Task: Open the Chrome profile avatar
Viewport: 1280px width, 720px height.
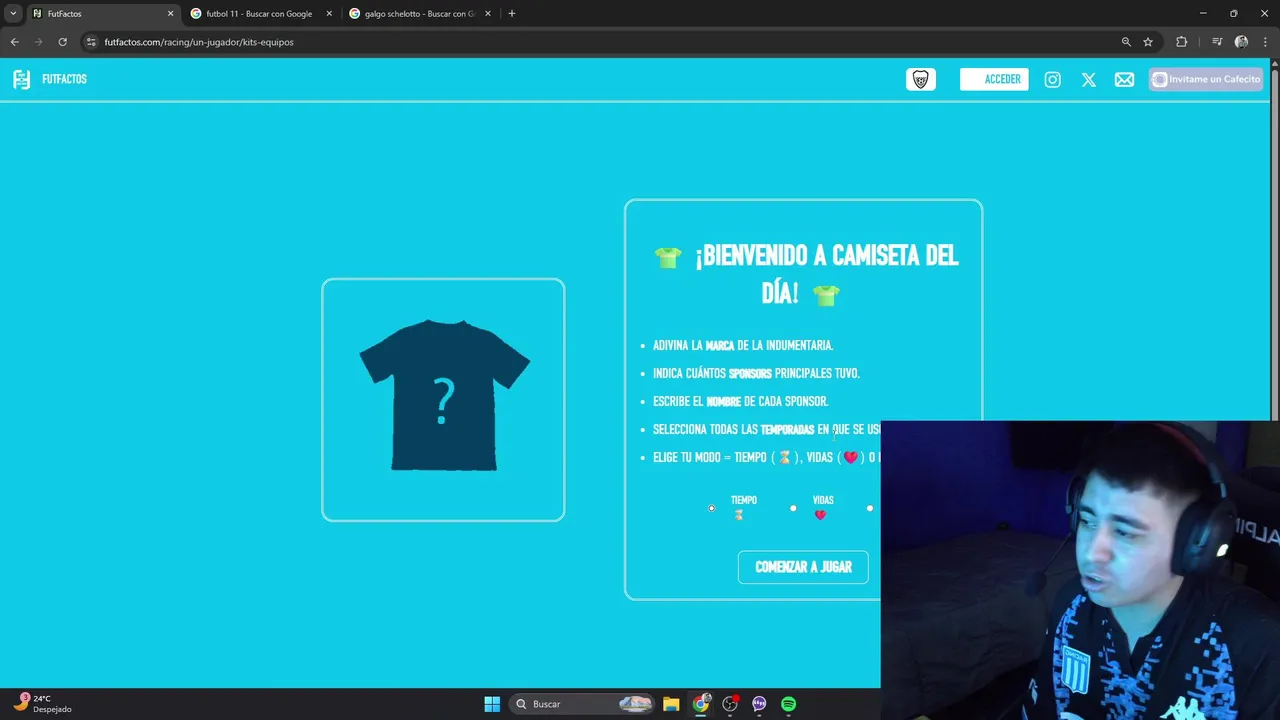Action: point(1241,42)
